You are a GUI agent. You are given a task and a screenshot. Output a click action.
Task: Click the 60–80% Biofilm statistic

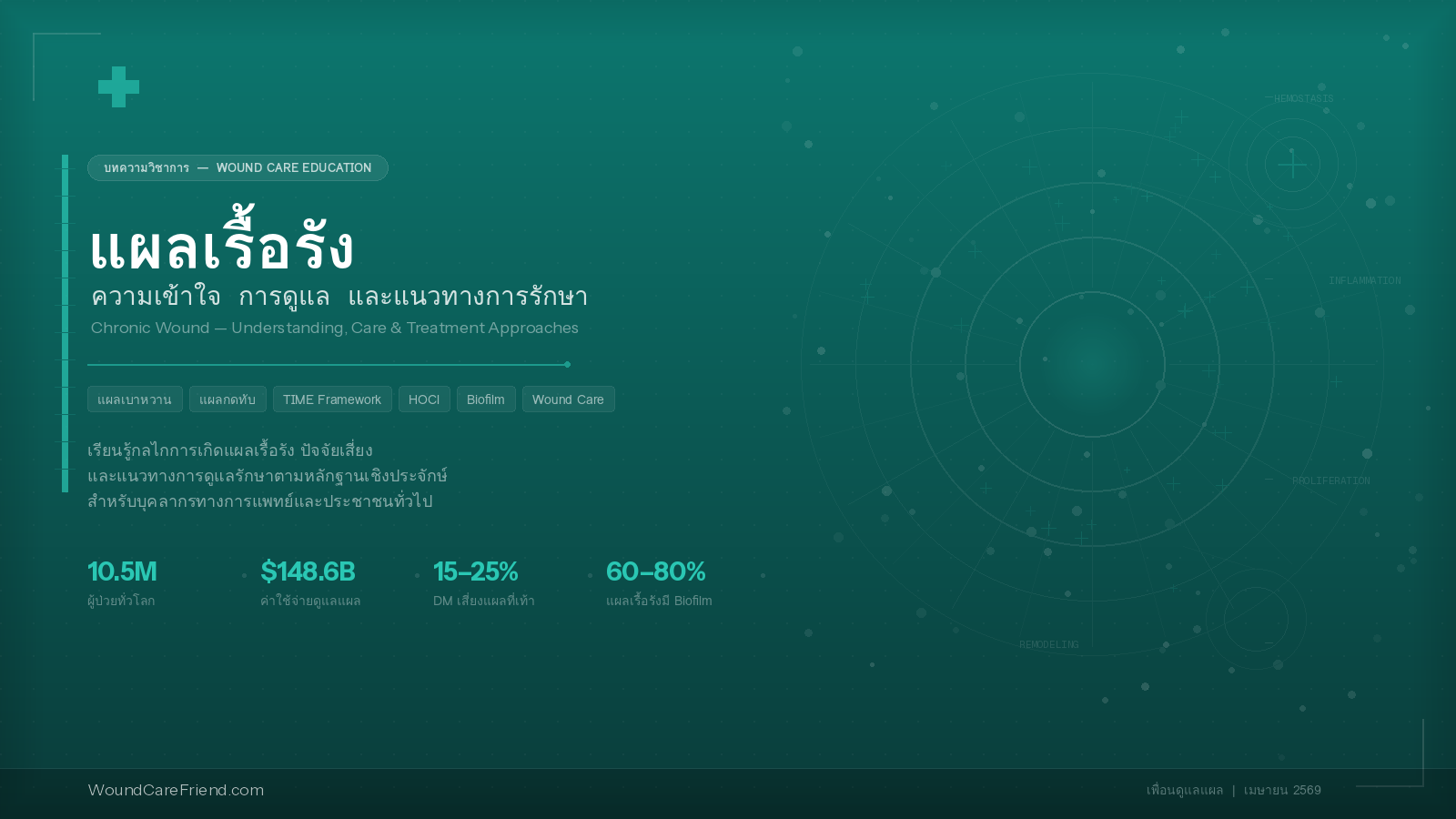coord(655,571)
